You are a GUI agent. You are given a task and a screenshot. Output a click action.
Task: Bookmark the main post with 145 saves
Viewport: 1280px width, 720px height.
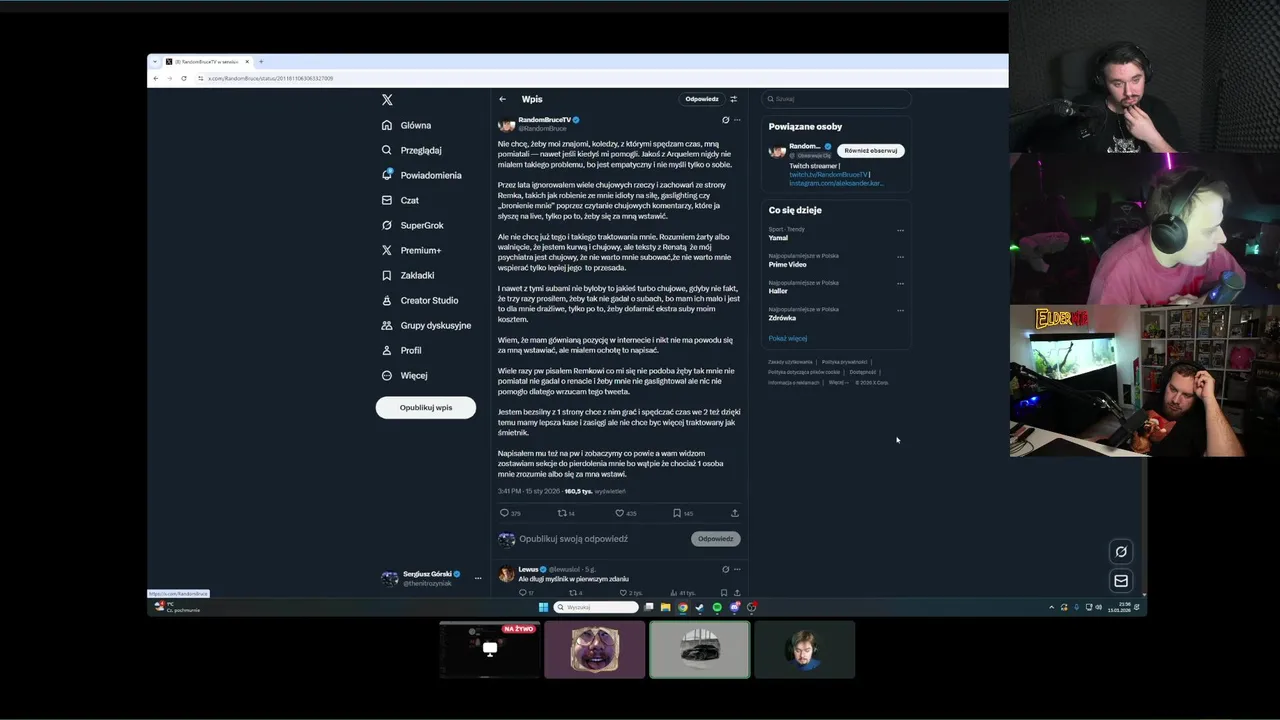pos(676,513)
